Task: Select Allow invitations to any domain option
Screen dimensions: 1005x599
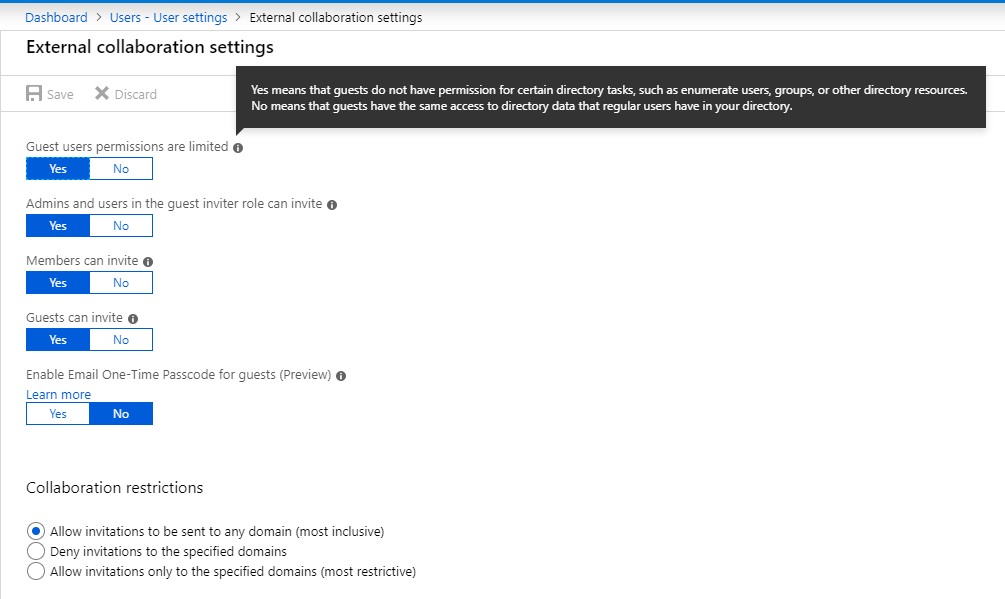Action: click(x=36, y=531)
